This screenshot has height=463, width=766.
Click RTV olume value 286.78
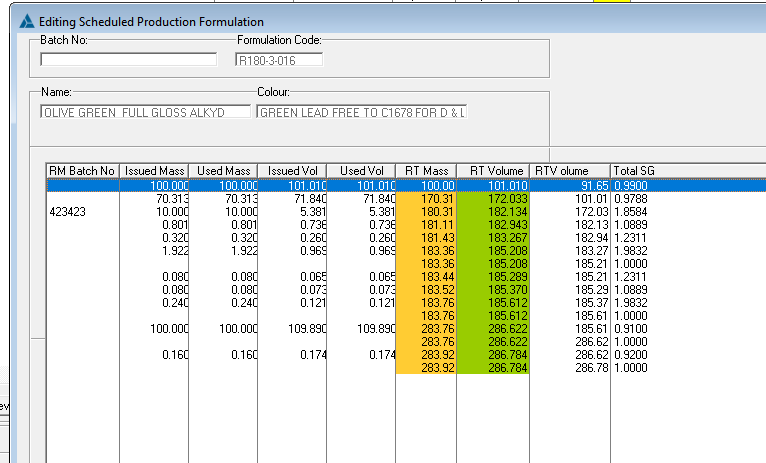point(592,368)
